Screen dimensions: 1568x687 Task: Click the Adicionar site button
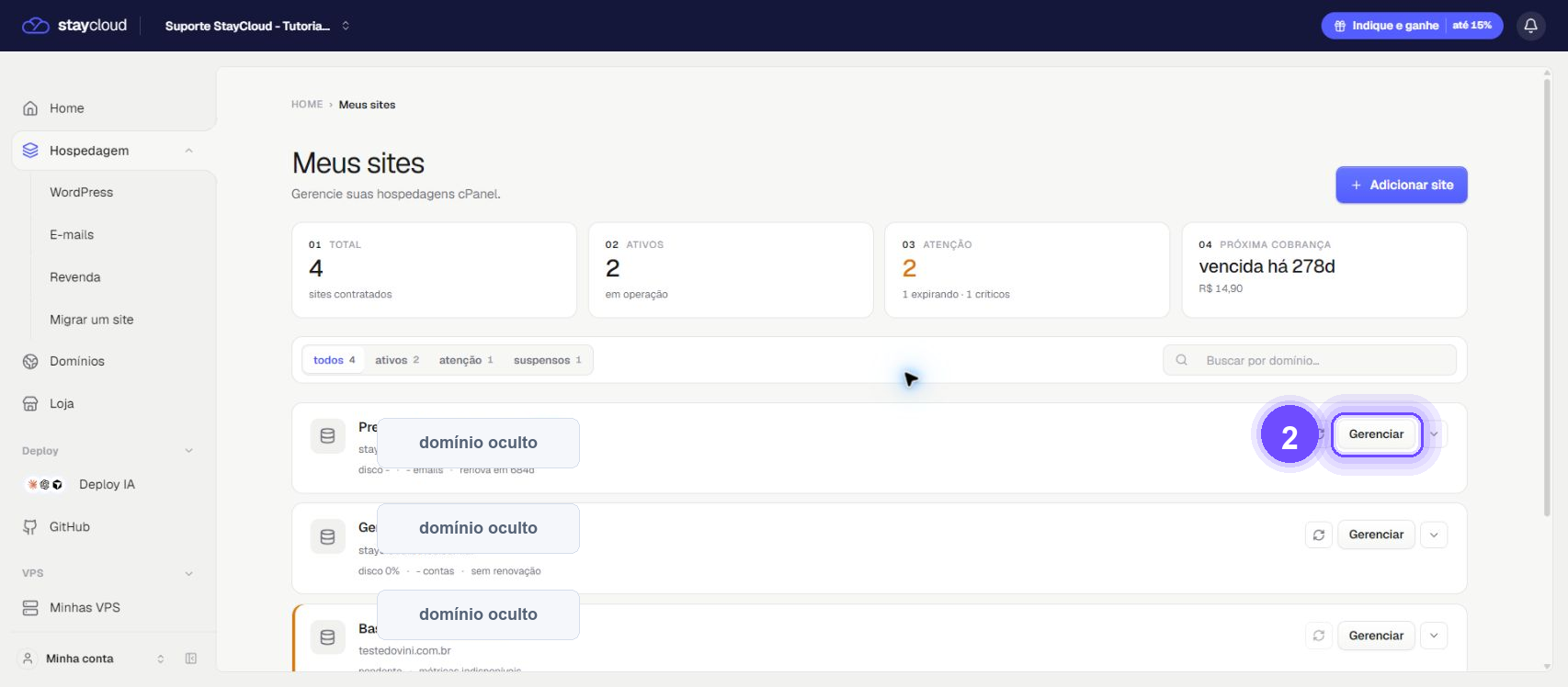pos(1401,185)
